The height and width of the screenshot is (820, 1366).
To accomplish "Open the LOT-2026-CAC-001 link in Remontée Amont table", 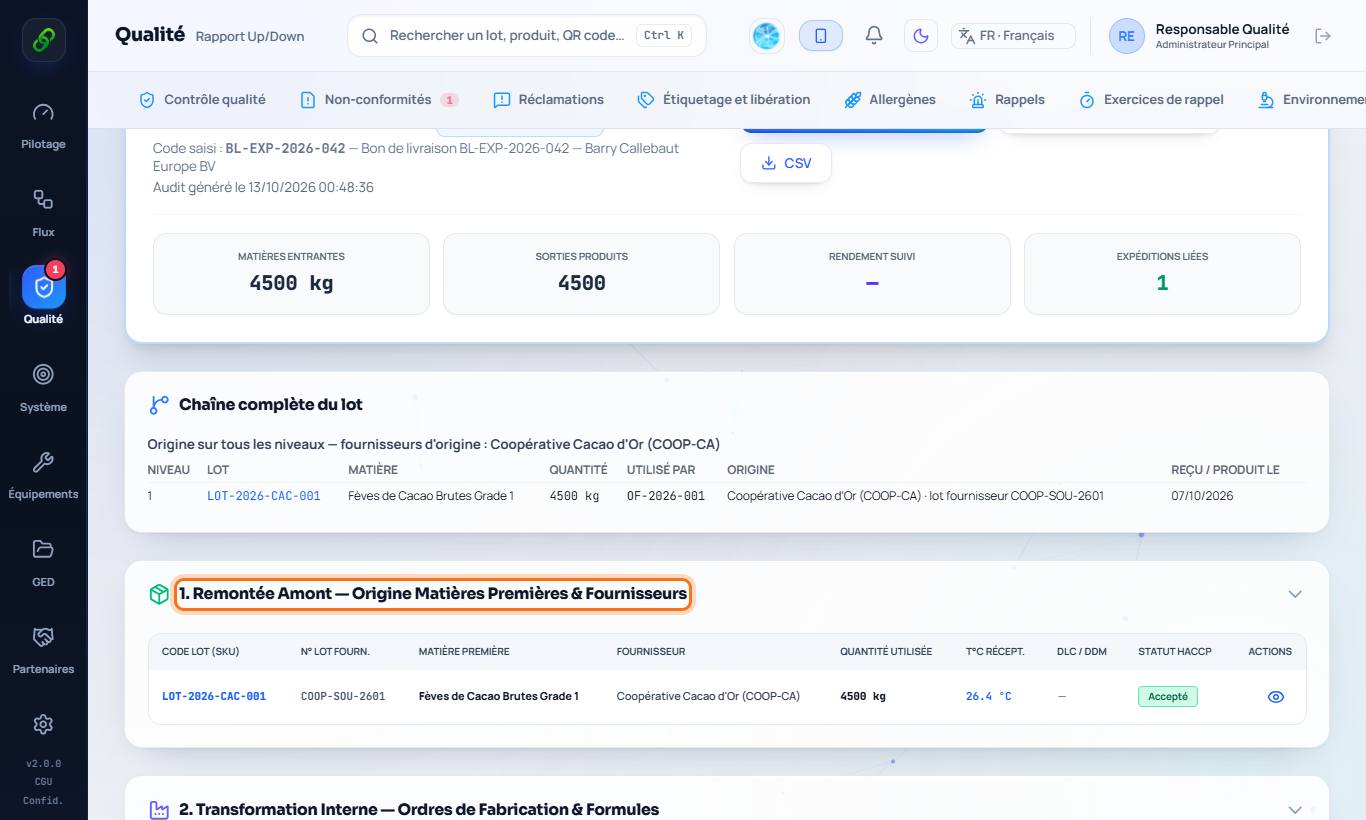I will (x=214, y=696).
